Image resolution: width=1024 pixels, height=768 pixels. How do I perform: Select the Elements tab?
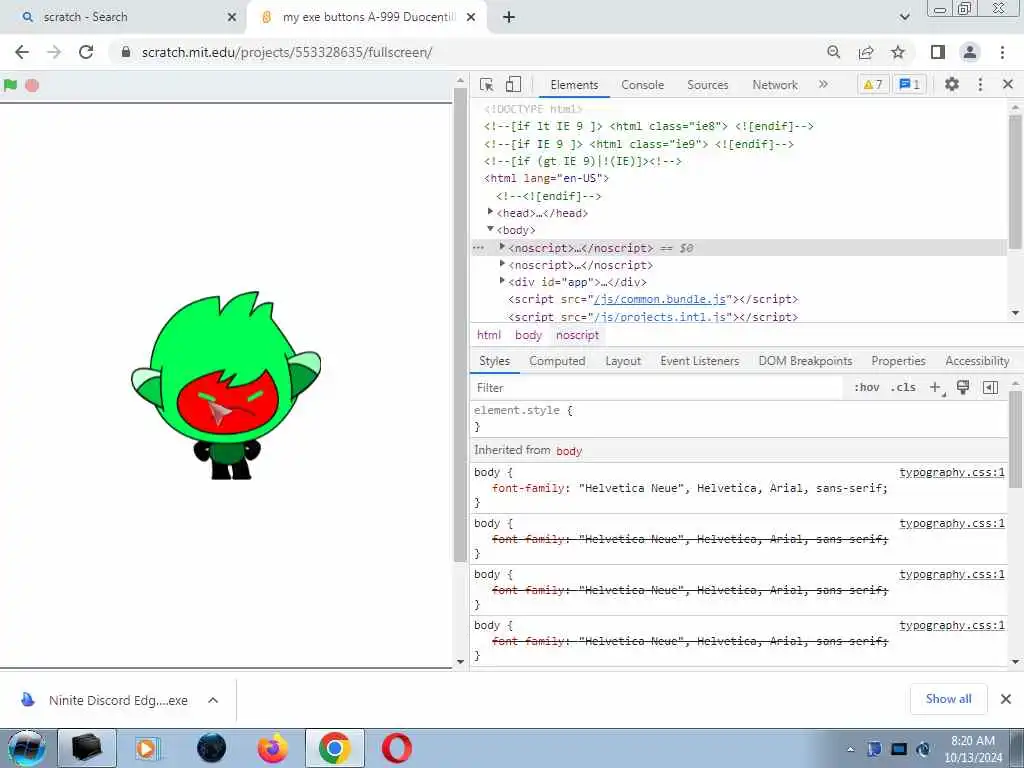pyautogui.click(x=574, y=85)
